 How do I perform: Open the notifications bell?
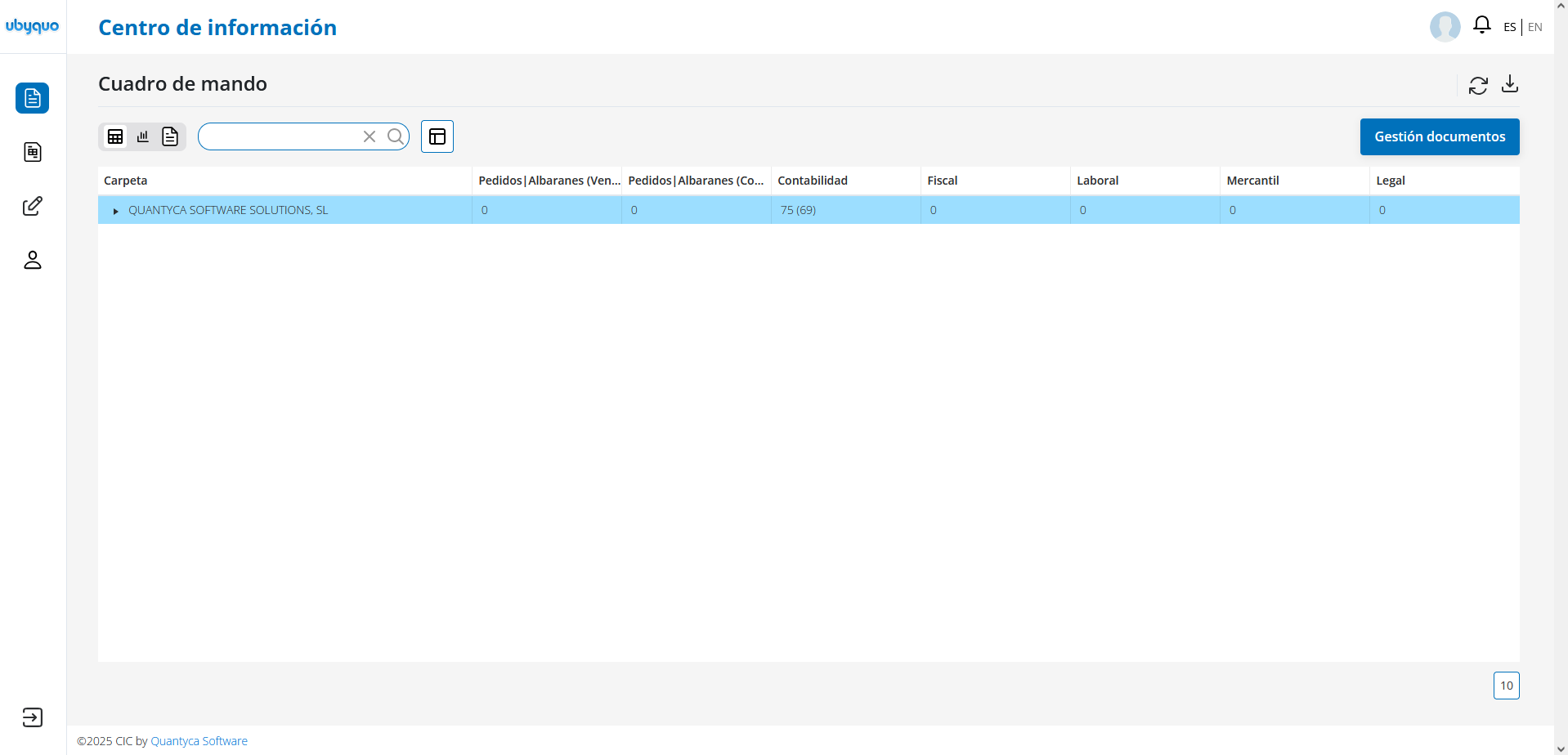(1482, 25)
